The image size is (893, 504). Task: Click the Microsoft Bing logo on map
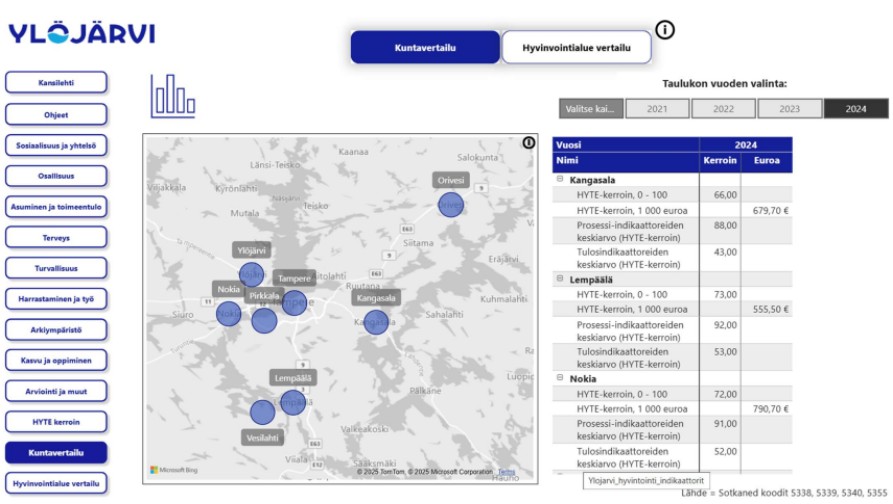click(x=173, y=469)
